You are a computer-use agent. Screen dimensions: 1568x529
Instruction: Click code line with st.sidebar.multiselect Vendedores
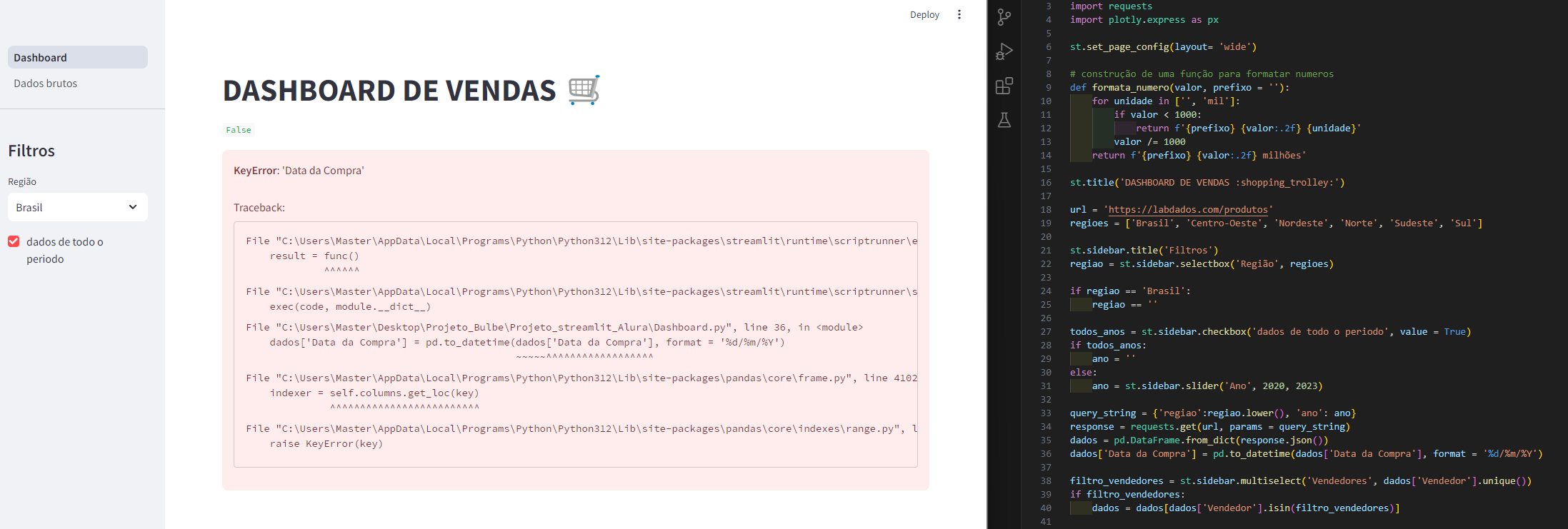(x=1301, y=480)
